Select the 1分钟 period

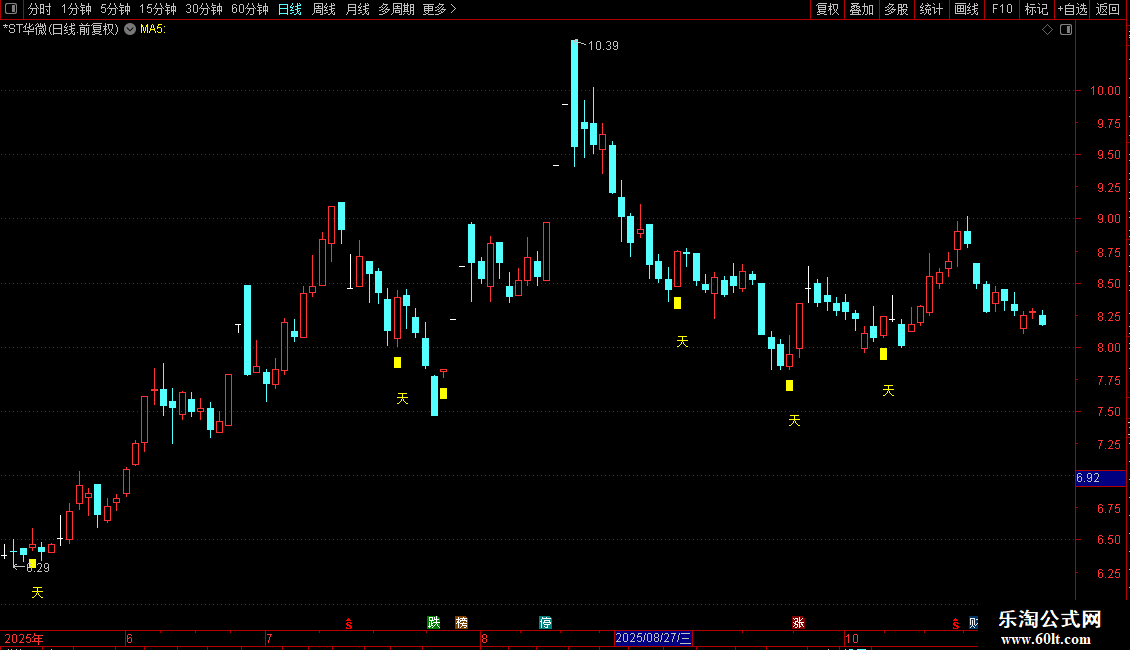(x=76, y=9)
